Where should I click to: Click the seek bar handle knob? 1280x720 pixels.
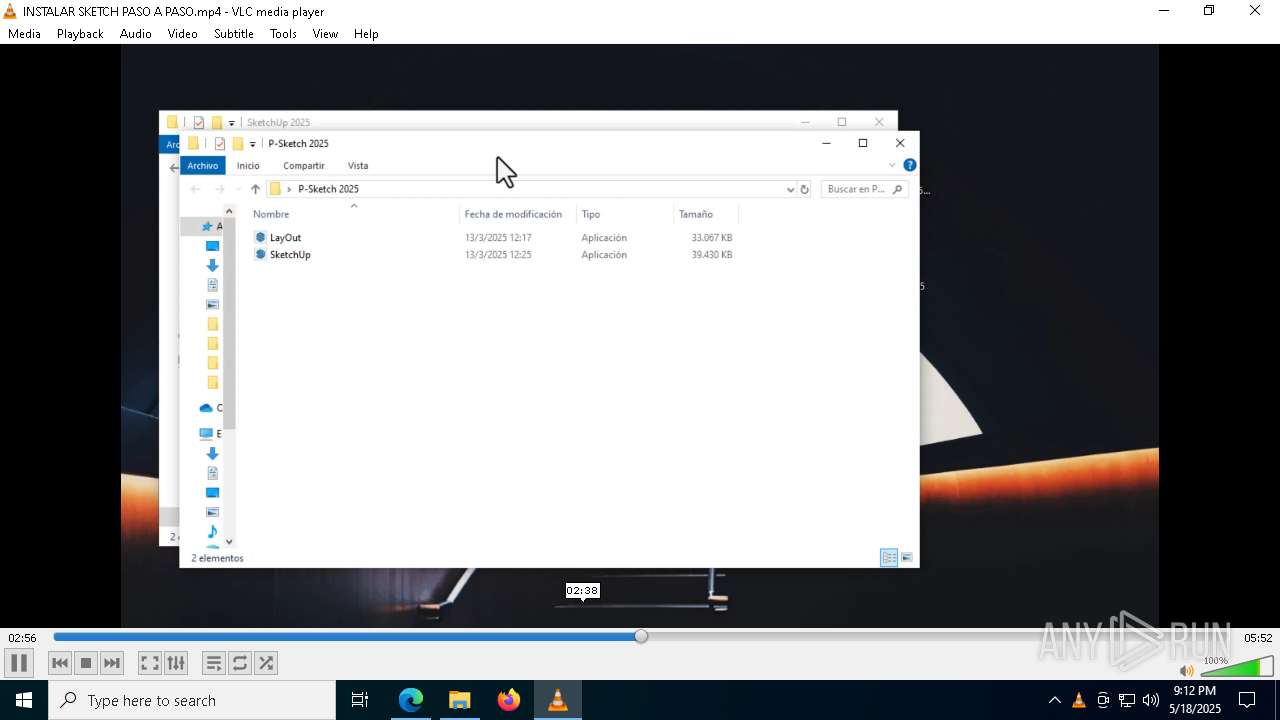coord(641,636)
